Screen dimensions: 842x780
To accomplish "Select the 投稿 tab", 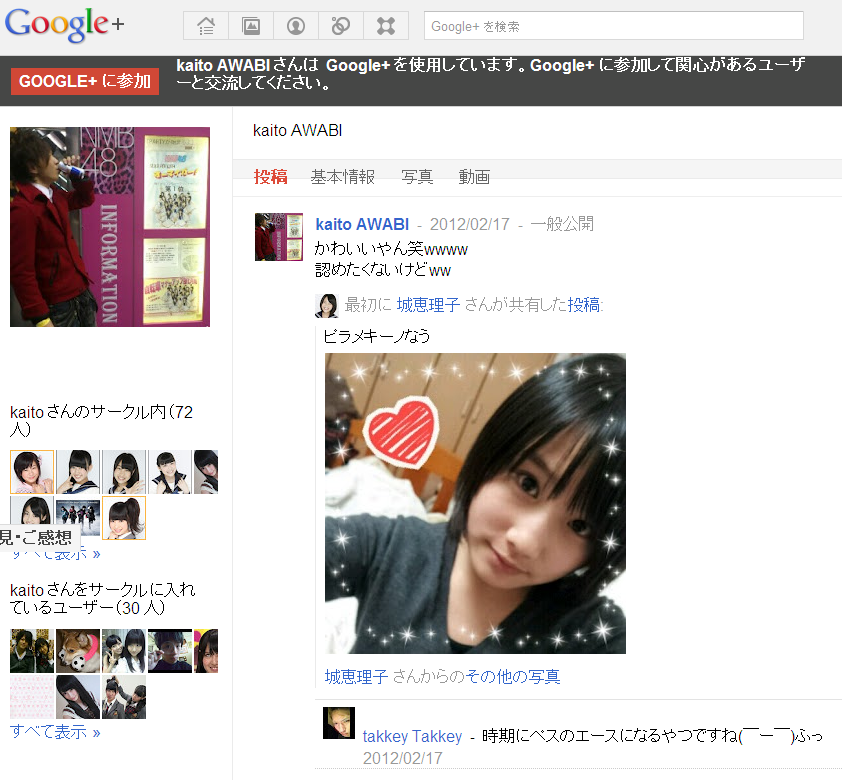I will click(x=271, y=177).
